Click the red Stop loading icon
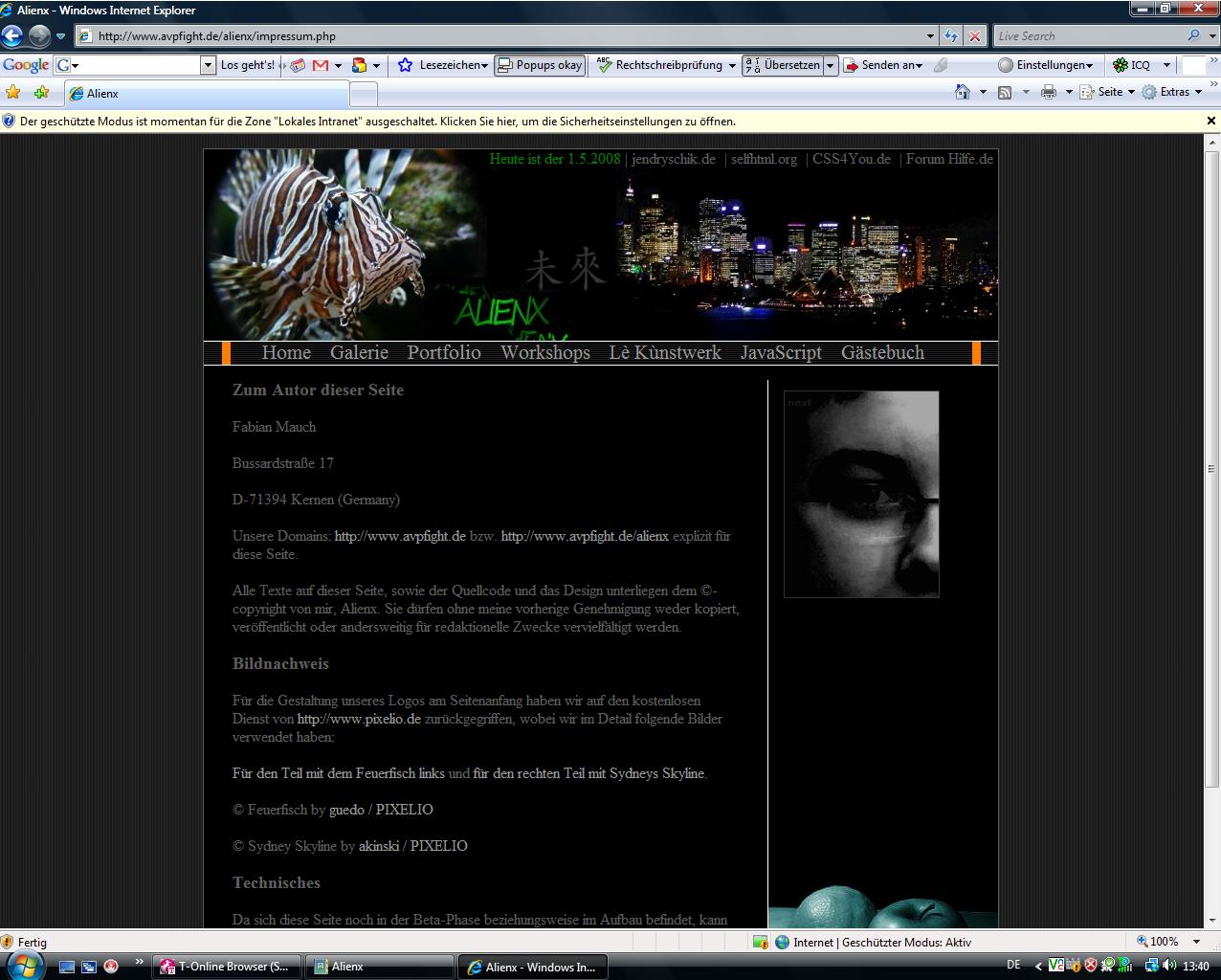Viewport: 1221px width, 980px height. 974,36
